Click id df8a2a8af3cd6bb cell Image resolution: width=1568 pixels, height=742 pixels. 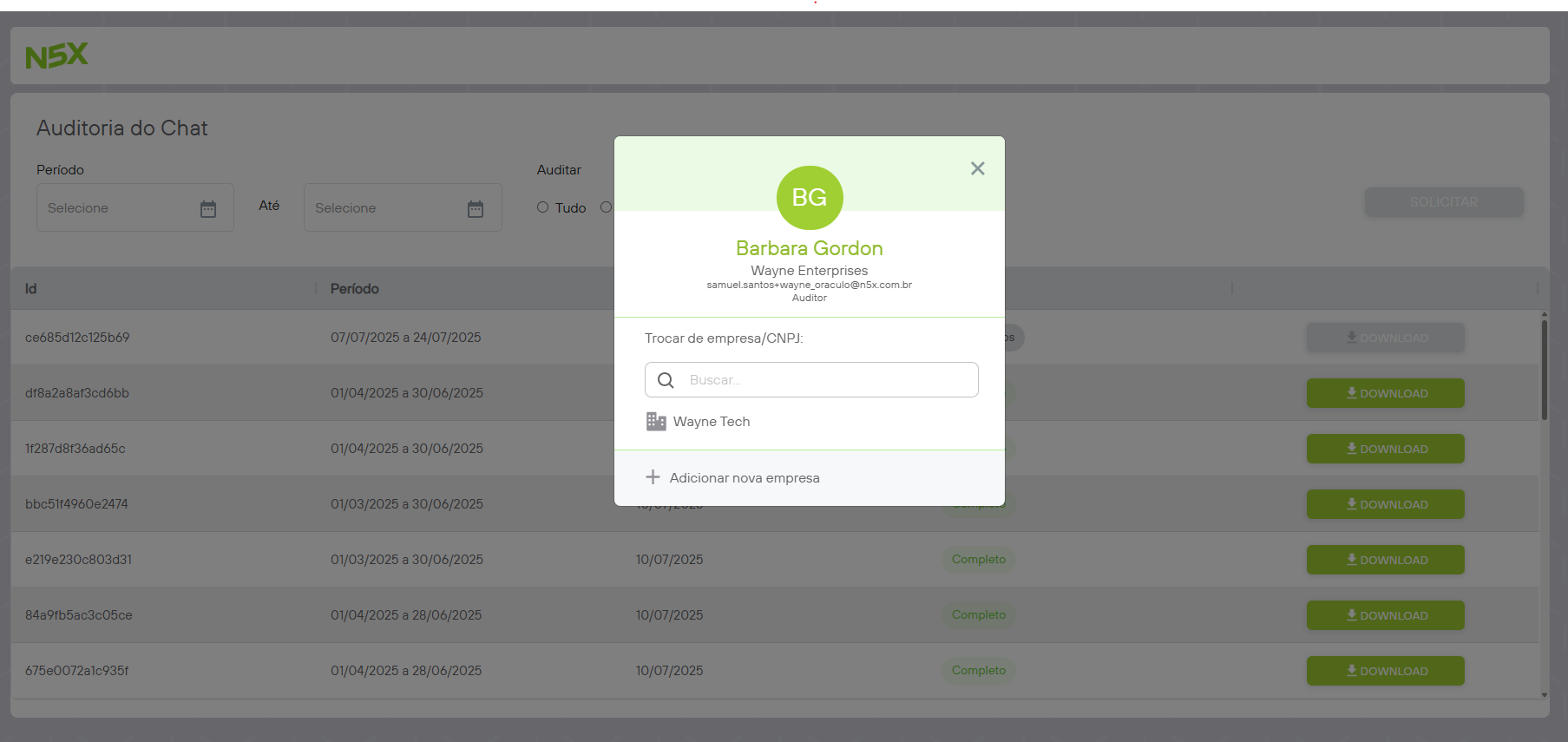point(77,393)
